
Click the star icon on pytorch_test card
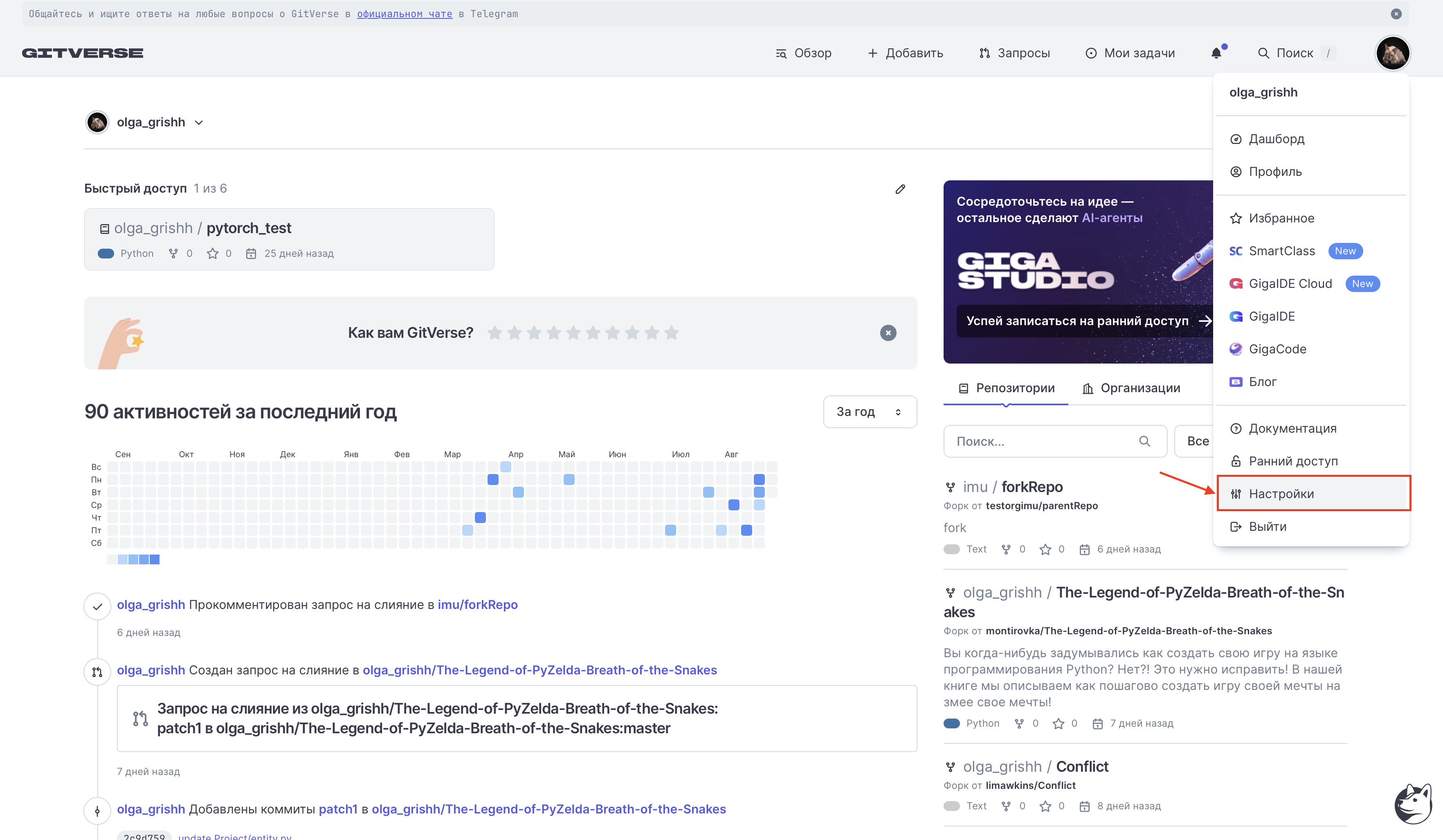(x=212, y=253)
